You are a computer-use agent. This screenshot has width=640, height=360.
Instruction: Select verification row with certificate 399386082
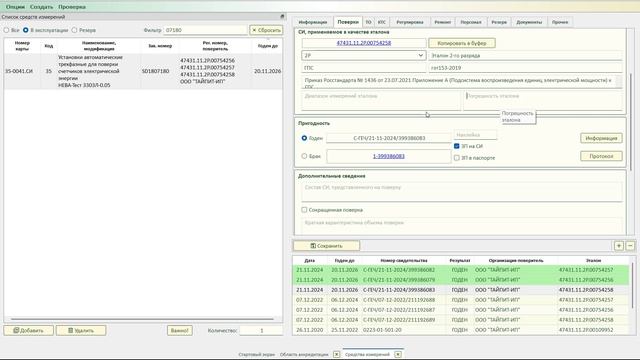pos(461,270)
